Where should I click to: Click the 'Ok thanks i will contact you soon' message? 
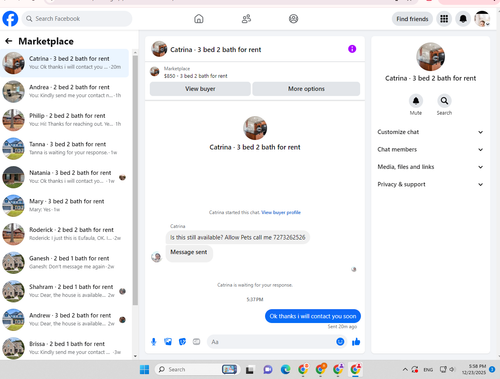point(313,316)
